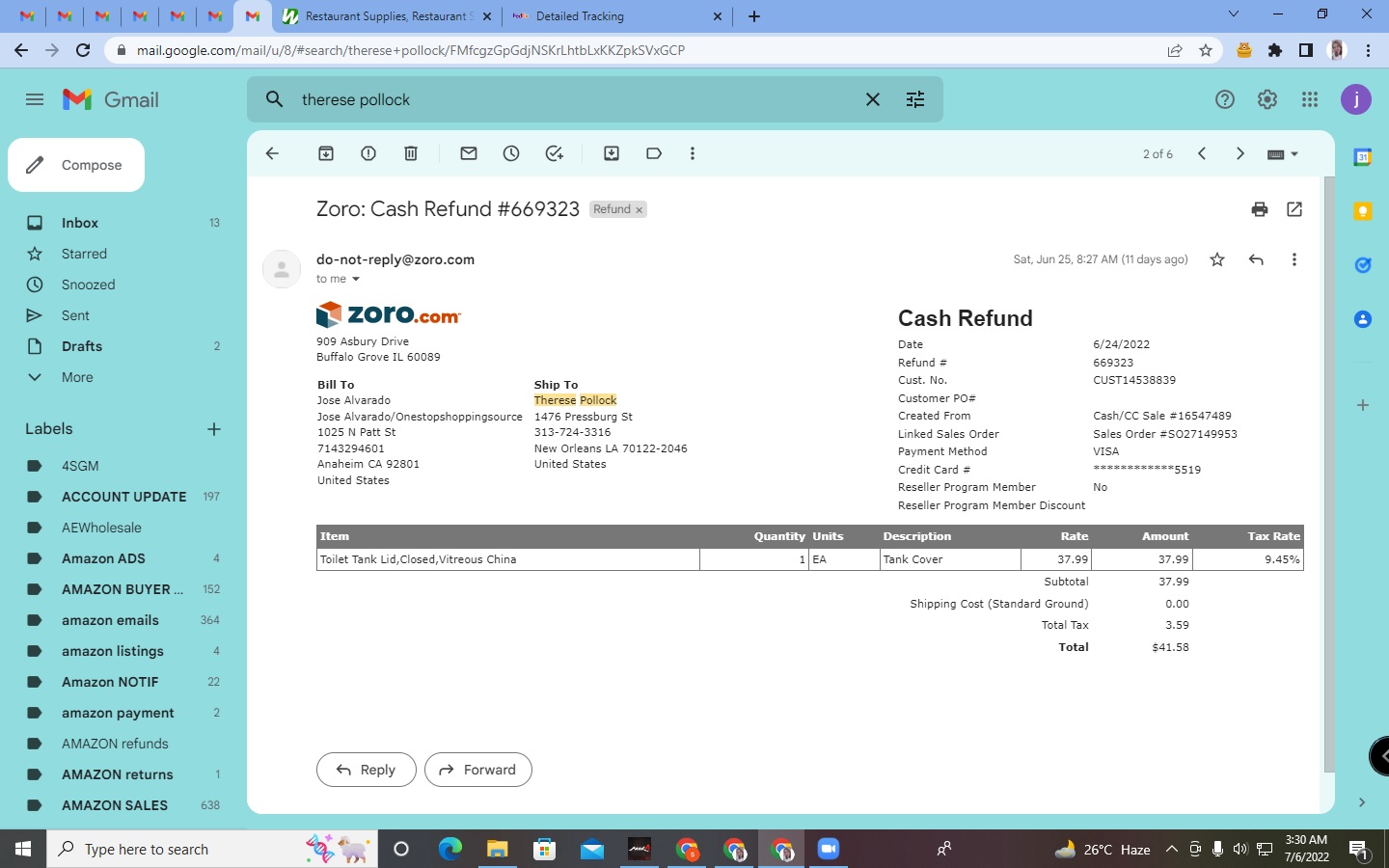
Task: Click the Reply button below email
Action: tap(366, 770)
